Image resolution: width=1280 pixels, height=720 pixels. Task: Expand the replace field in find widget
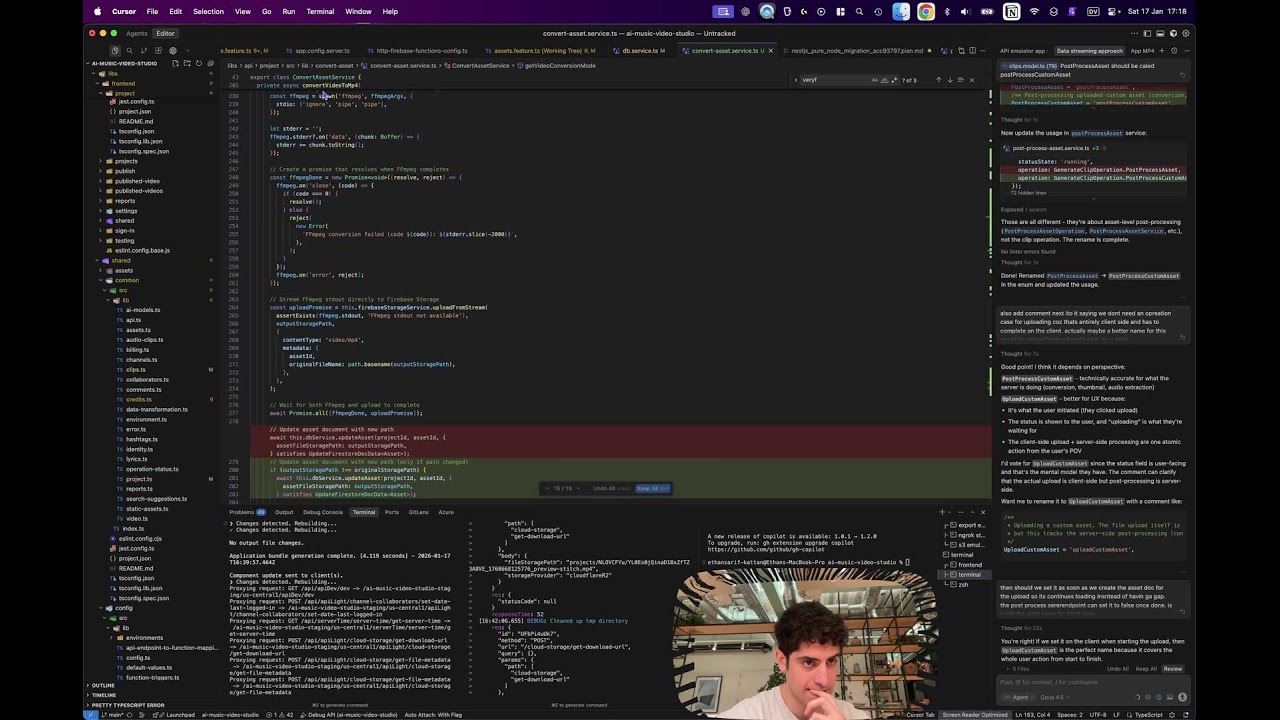point(796,80)
